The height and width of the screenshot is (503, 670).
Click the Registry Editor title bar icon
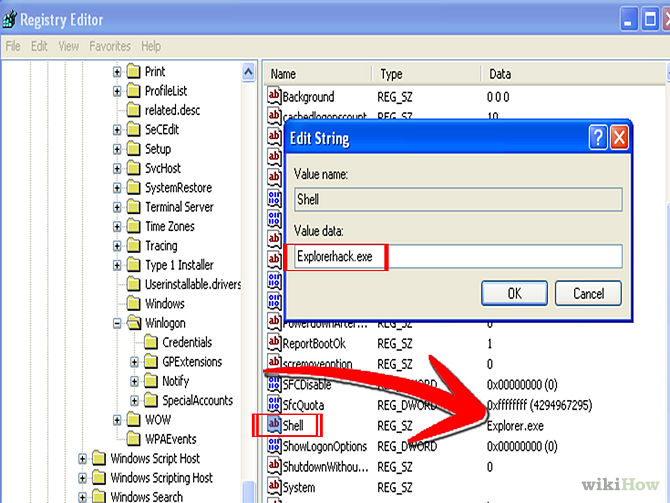click(9, 19)
